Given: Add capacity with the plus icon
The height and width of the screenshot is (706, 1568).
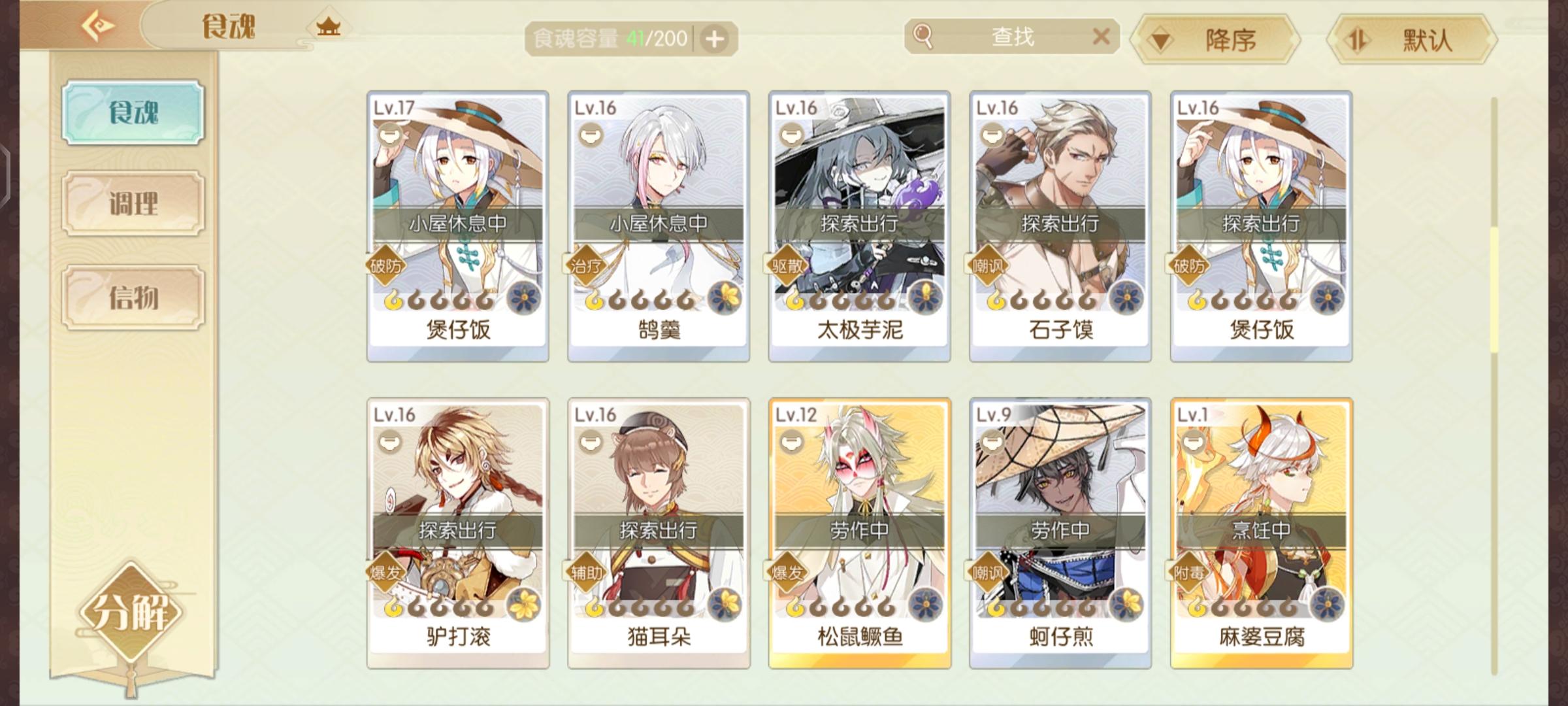Looking at the screenshot, I should [x=715, y=39].
